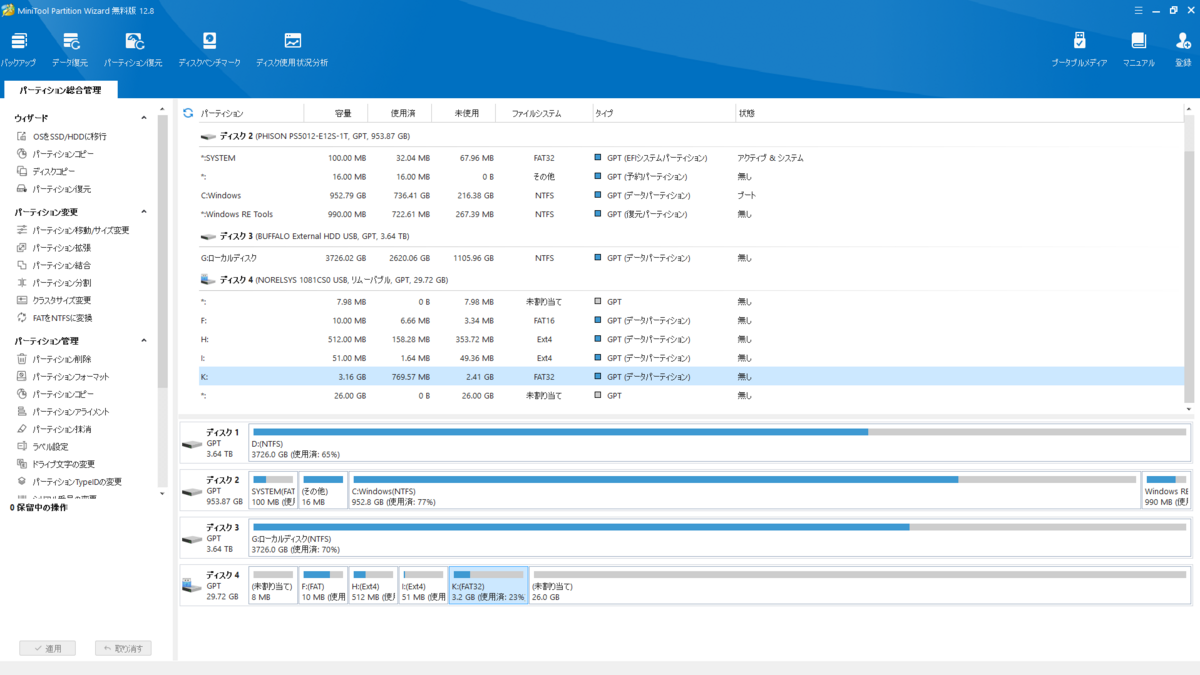Select パーティションアライメント in the sidebar
The width and height of the screenshot is (1200, 675).
click(63, 412)
